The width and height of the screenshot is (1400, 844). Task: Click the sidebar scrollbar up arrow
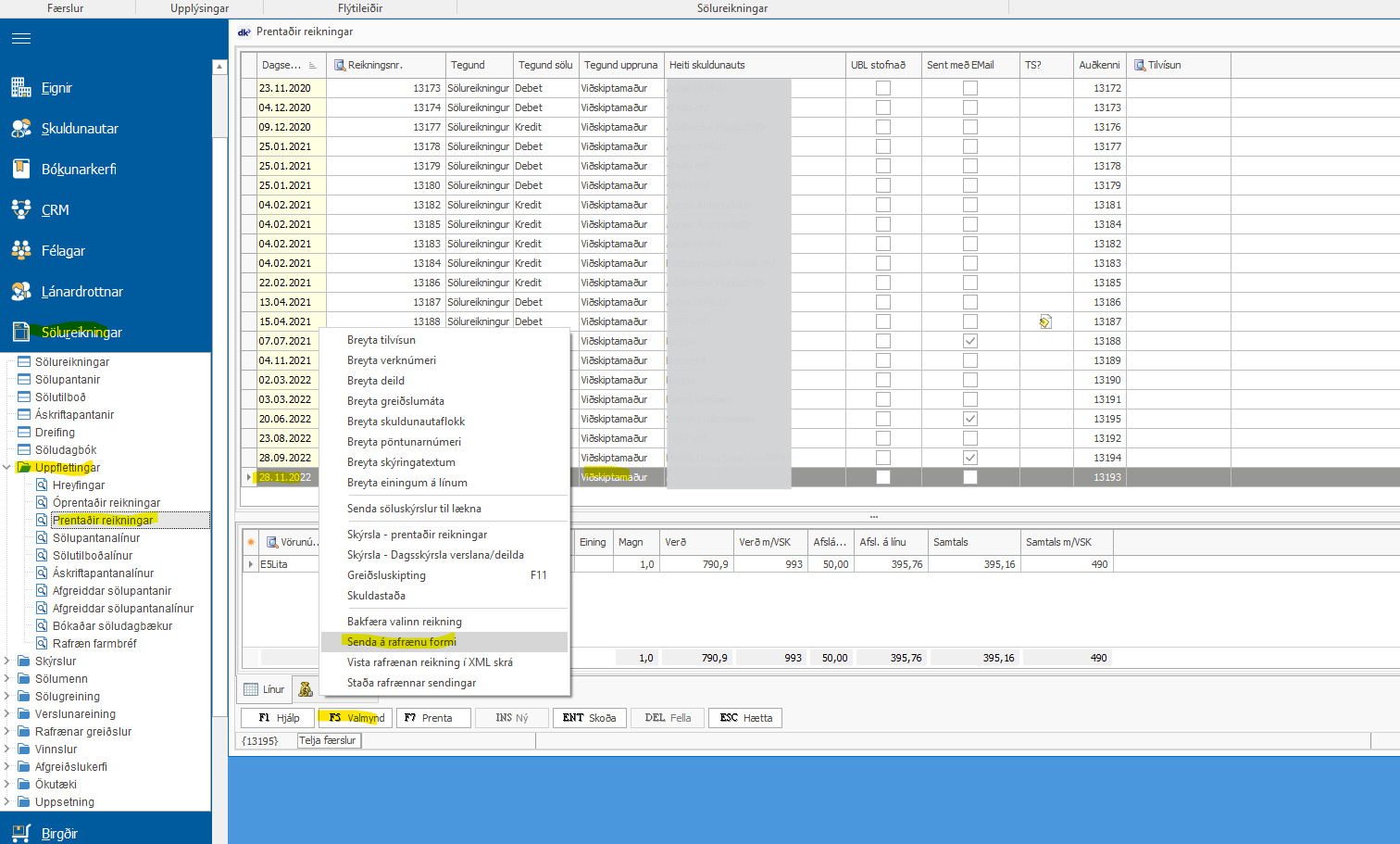[219, 67]
